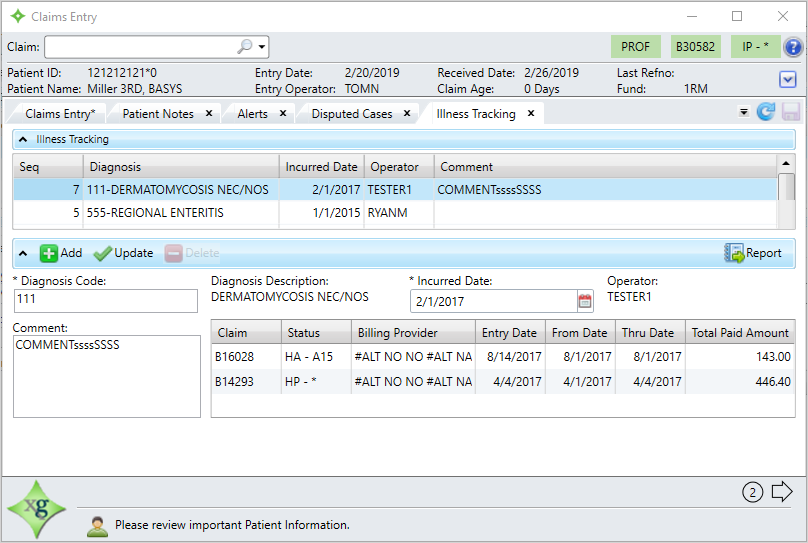This screenshot has width=808, height=543.
Task: Click the next message arrow icon
Action: (x=782, y=491)
